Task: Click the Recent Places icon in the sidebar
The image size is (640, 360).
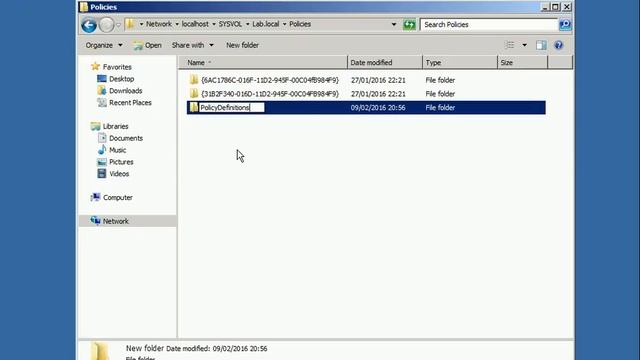Action: tap(102, 102)
